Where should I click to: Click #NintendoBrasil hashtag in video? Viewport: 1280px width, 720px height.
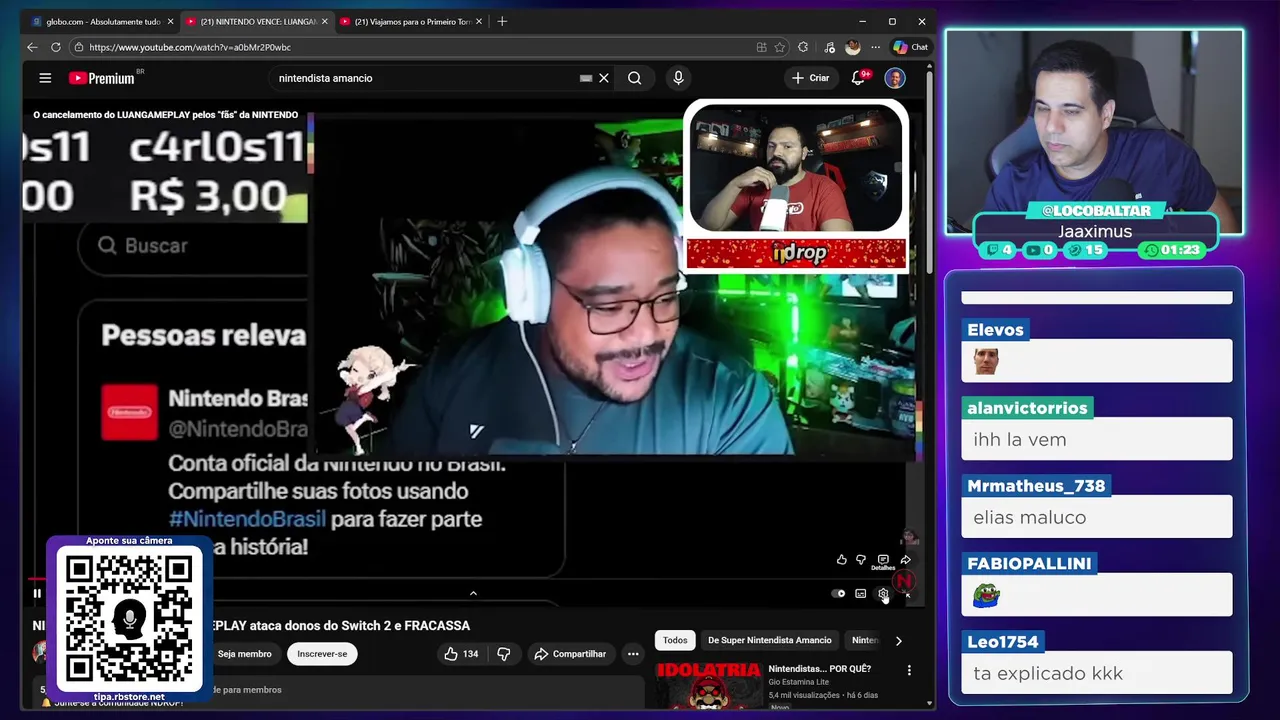point(247,519)
